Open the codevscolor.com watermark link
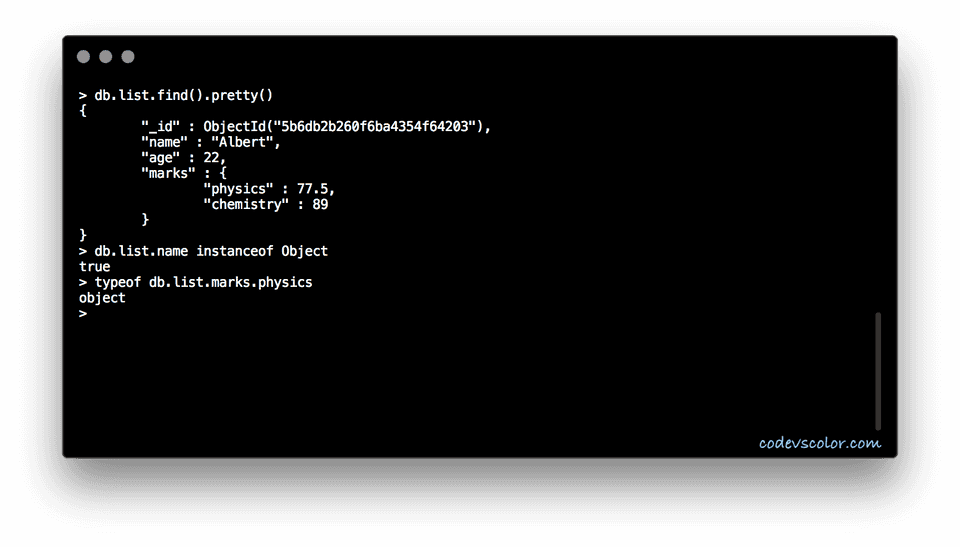Image resolution: width=960 pixels, height=547 pixels. point(820,442)
